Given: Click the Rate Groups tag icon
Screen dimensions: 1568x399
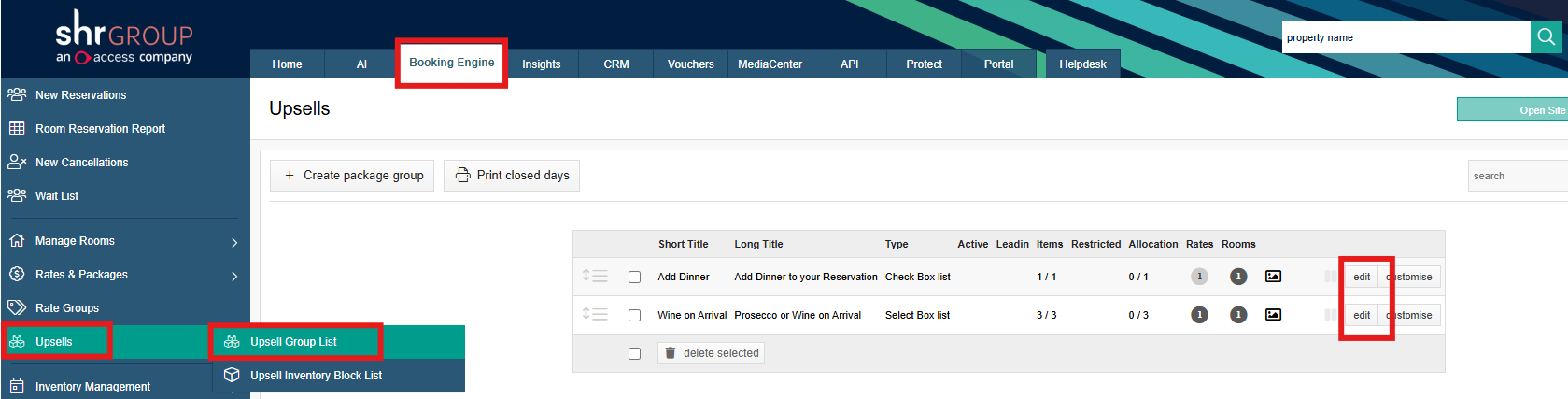Looking at the screenshot, I should click(x=17, y=307).
